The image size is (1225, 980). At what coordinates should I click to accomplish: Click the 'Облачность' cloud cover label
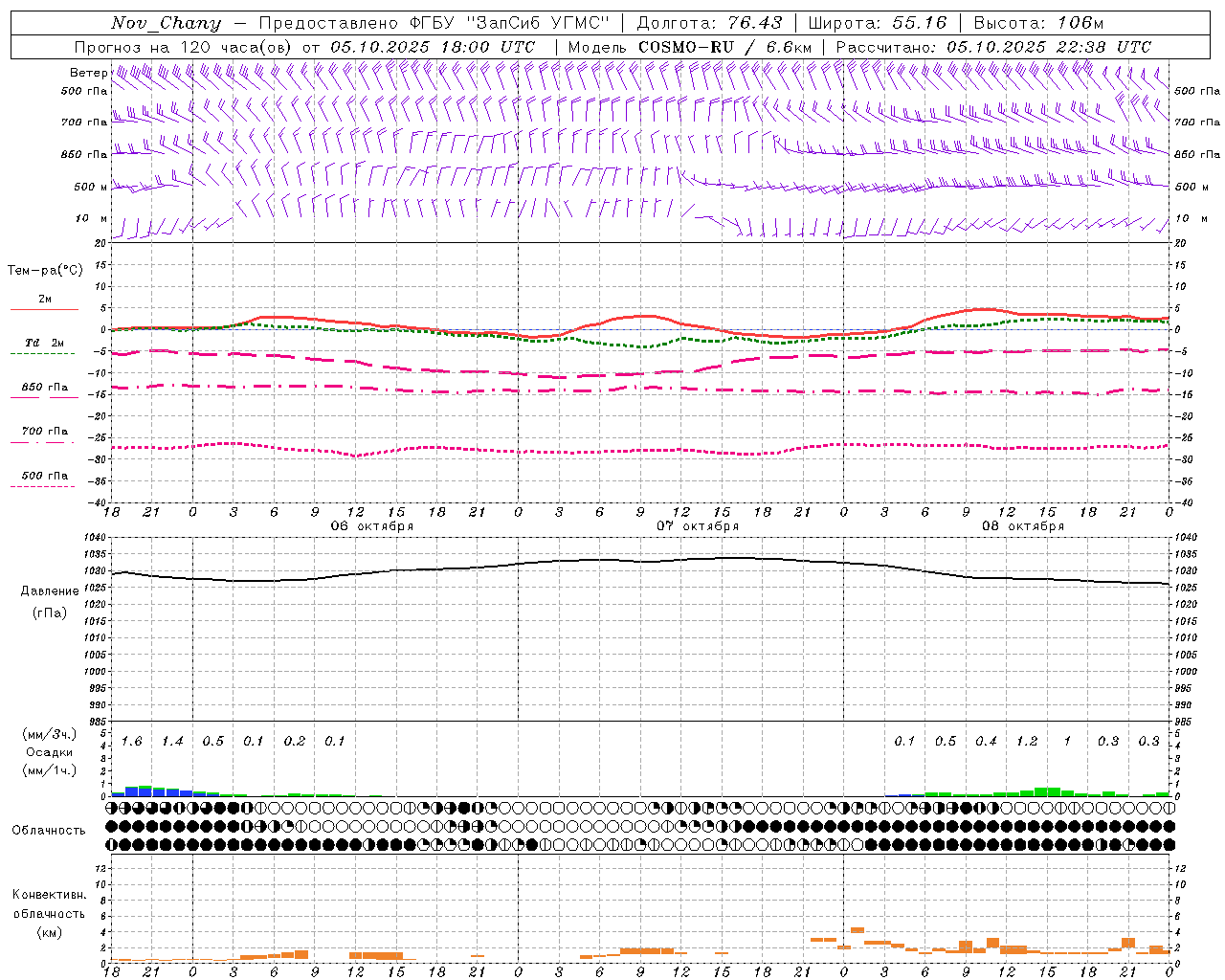pos(49,831)
